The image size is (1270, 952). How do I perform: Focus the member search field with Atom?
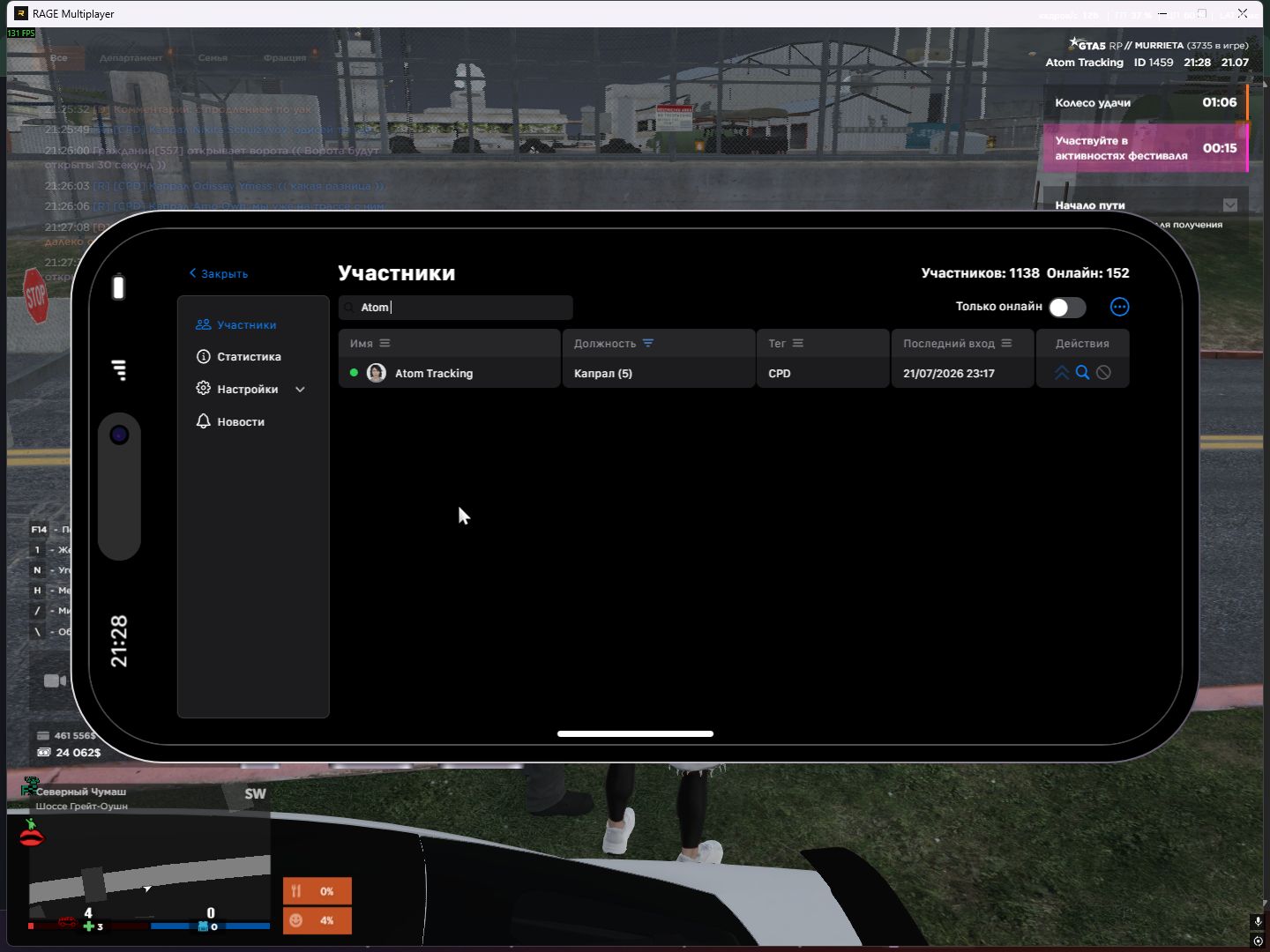click(456, 308)
